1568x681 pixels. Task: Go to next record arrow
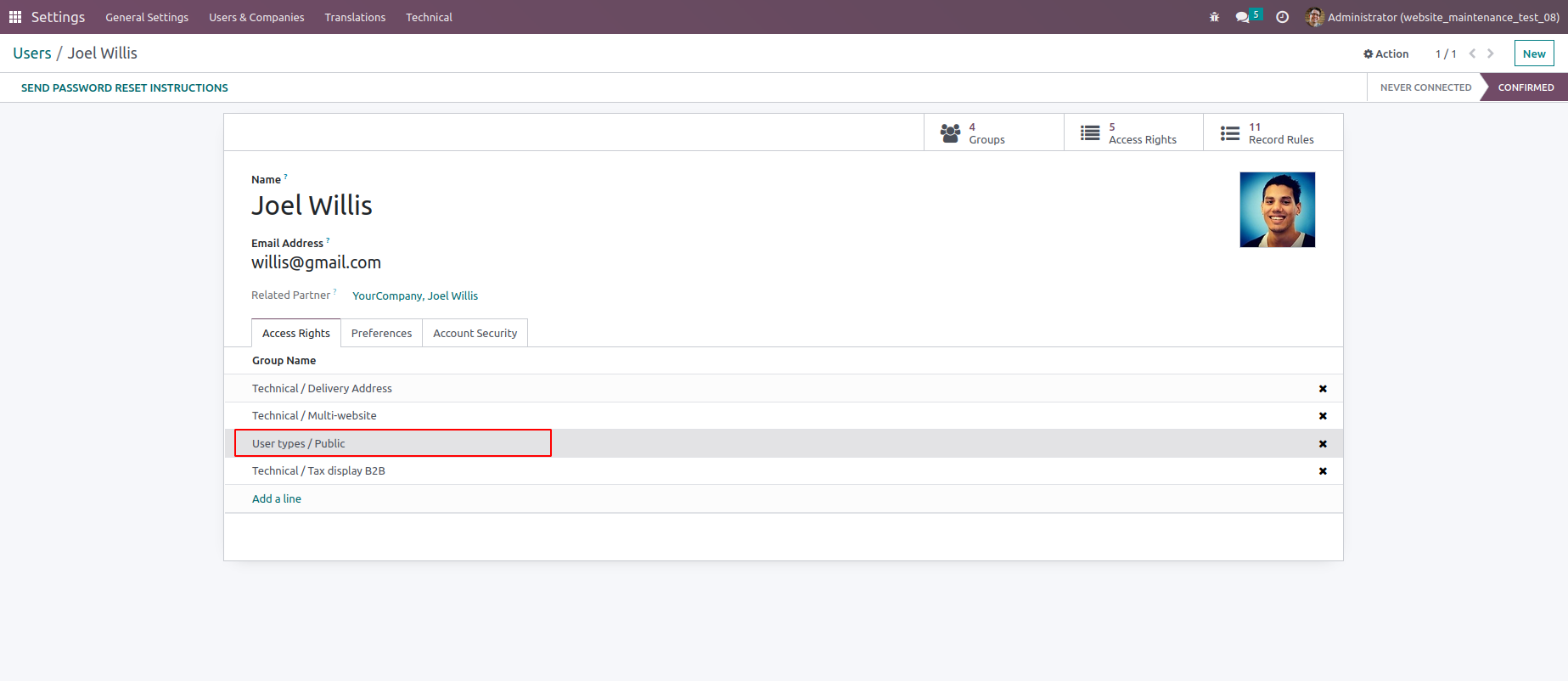pos(1491,53)
